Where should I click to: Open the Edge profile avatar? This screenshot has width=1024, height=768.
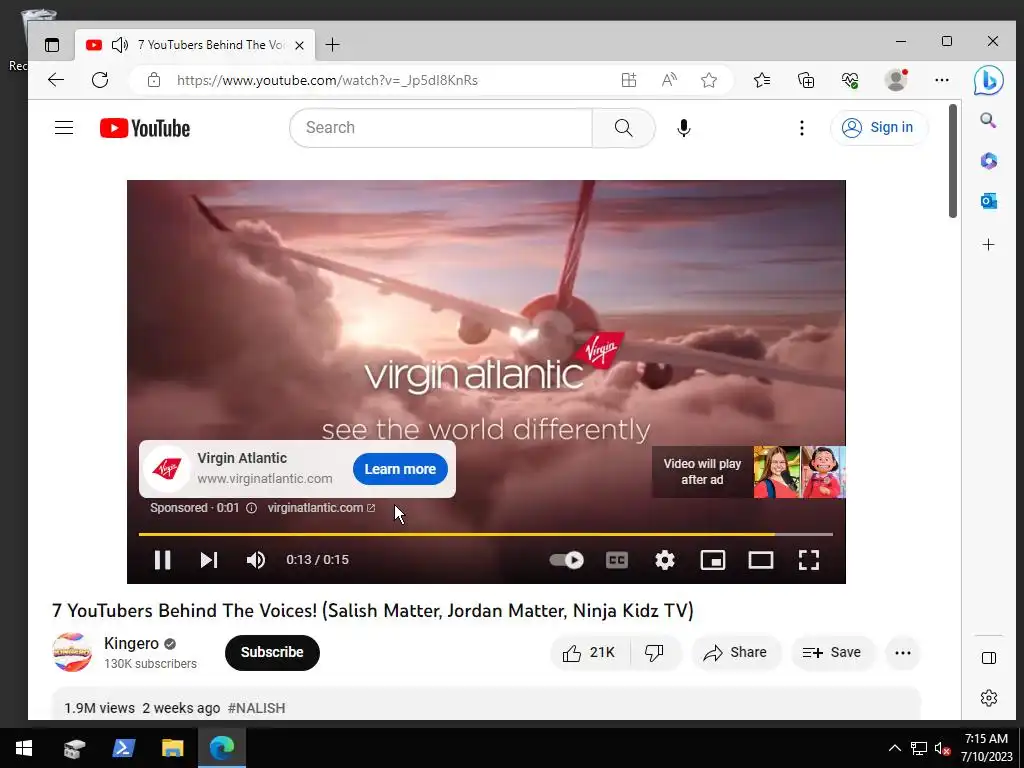point(896,80)
